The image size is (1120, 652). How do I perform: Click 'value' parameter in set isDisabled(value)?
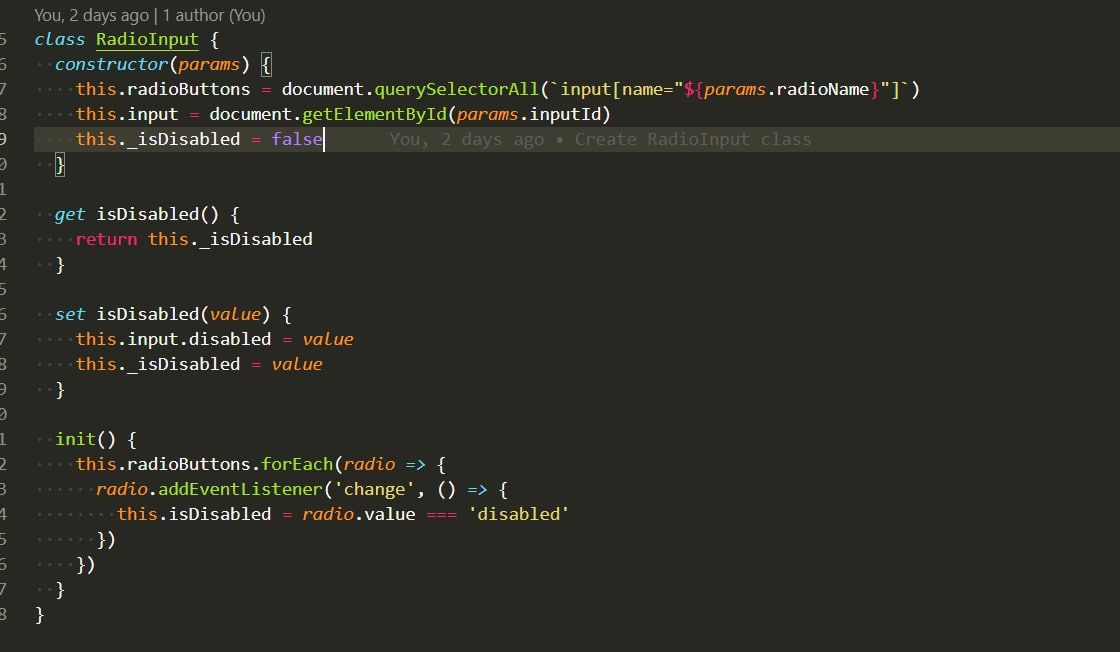(x=235, y=314)
